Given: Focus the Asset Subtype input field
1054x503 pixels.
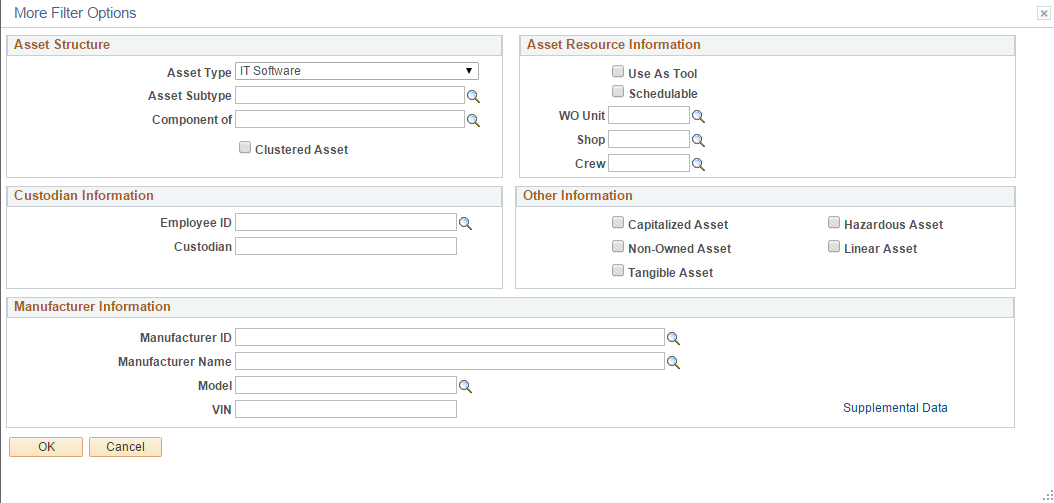Looking at the screenshot, I should click(x=350, y=95).
